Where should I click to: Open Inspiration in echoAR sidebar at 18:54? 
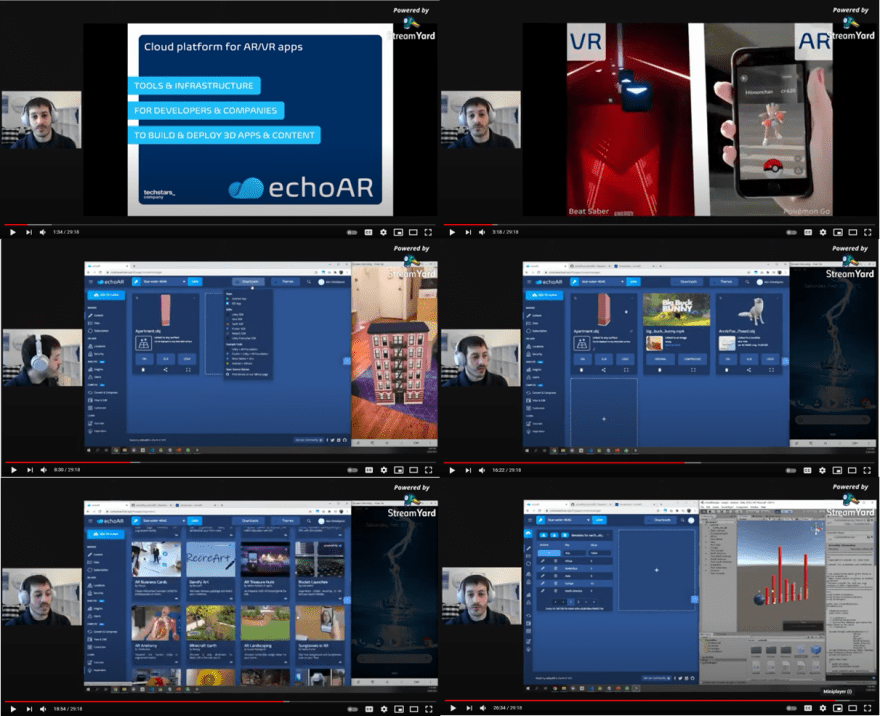pyautogui.click(x=96, y=670)
